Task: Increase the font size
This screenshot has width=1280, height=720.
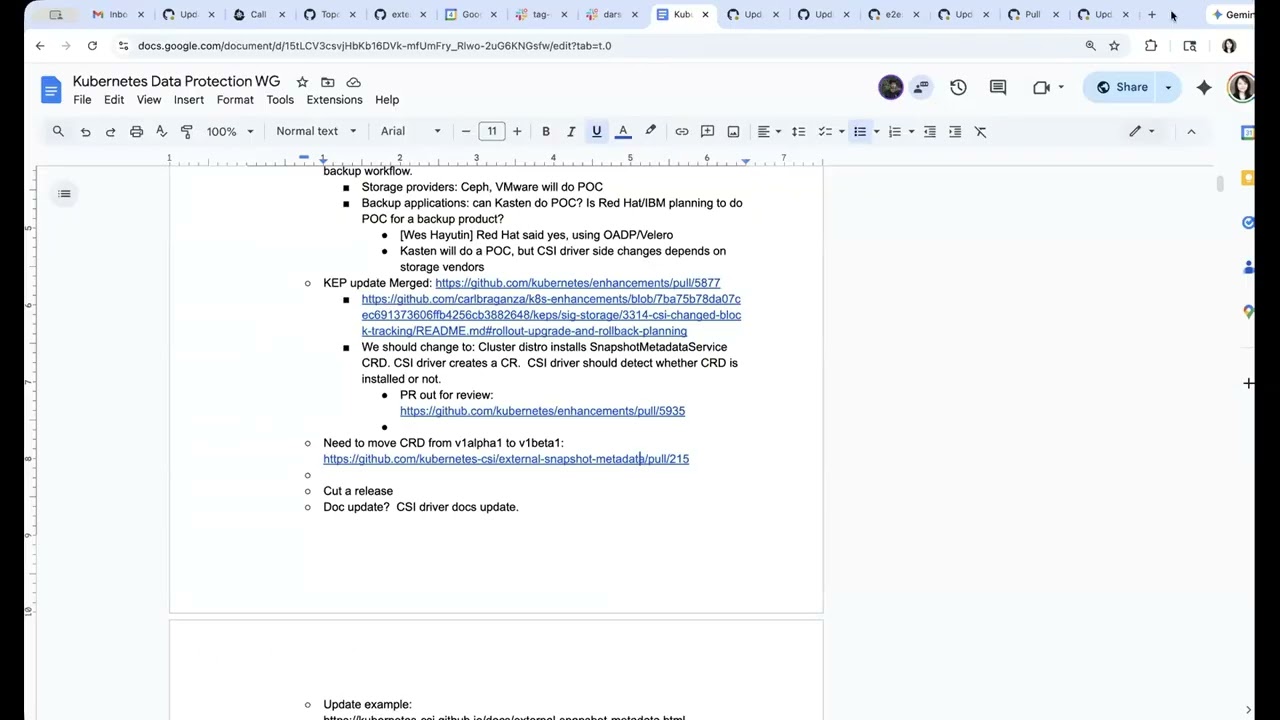Action: click(x=517, y=131)
